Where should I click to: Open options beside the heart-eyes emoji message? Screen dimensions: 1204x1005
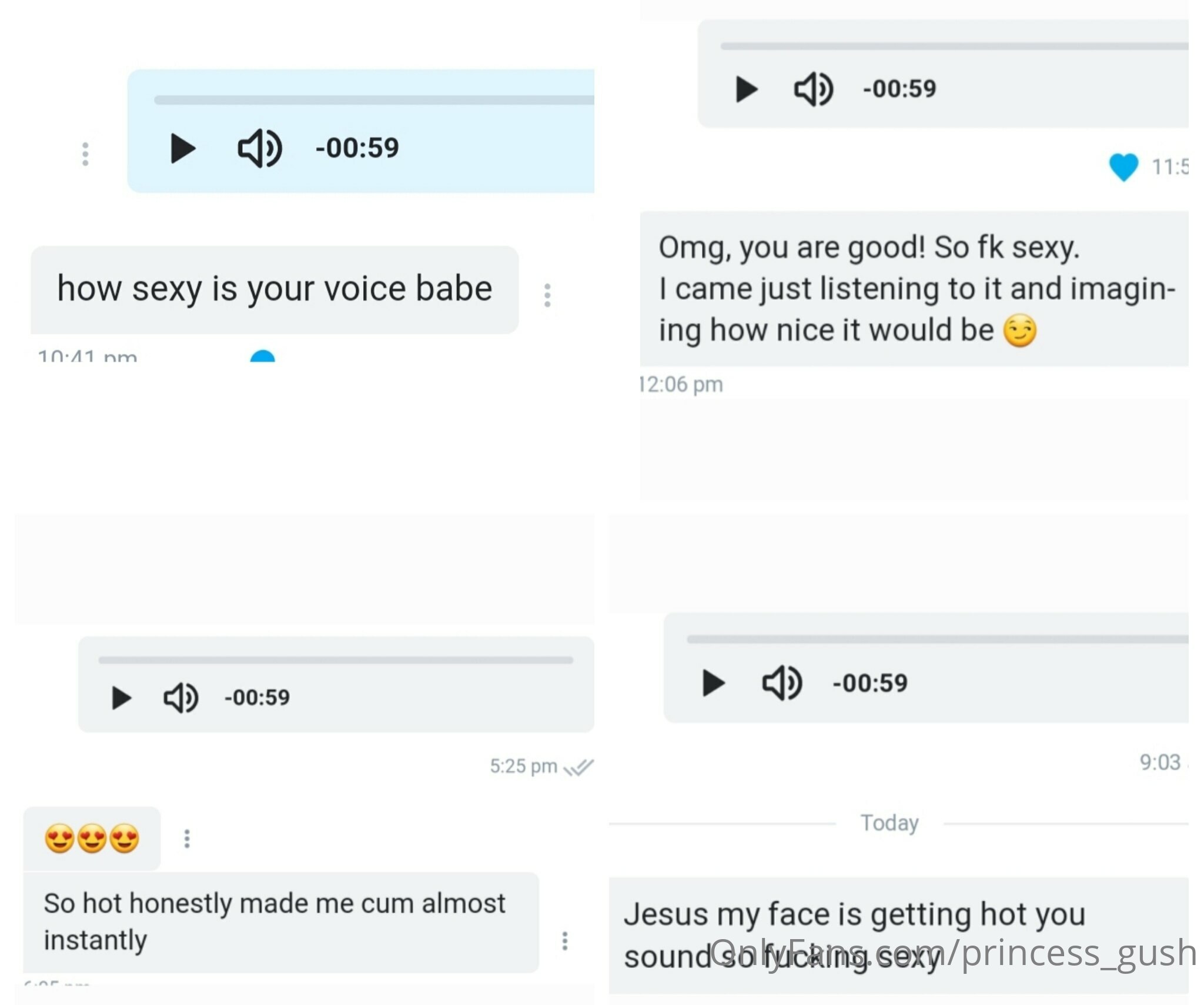pyautogui.click(x=187, y=839)
